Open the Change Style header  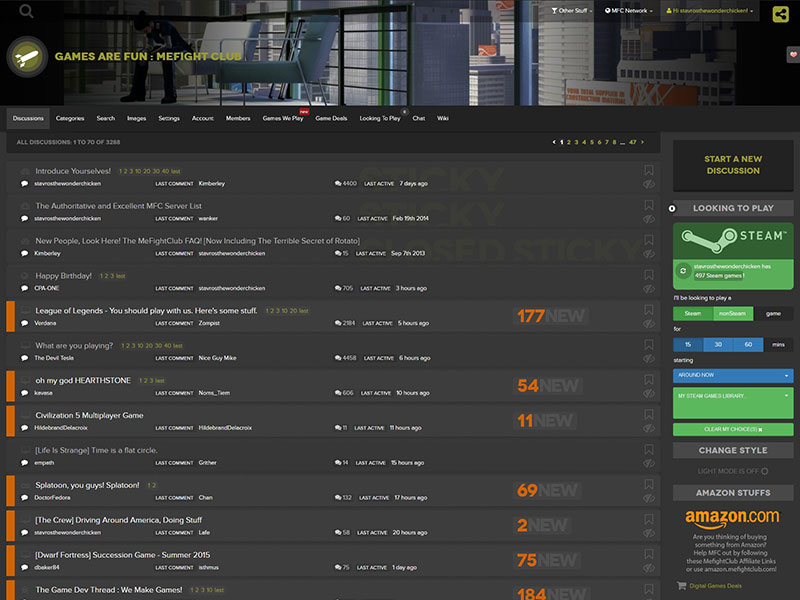point(733,451)
